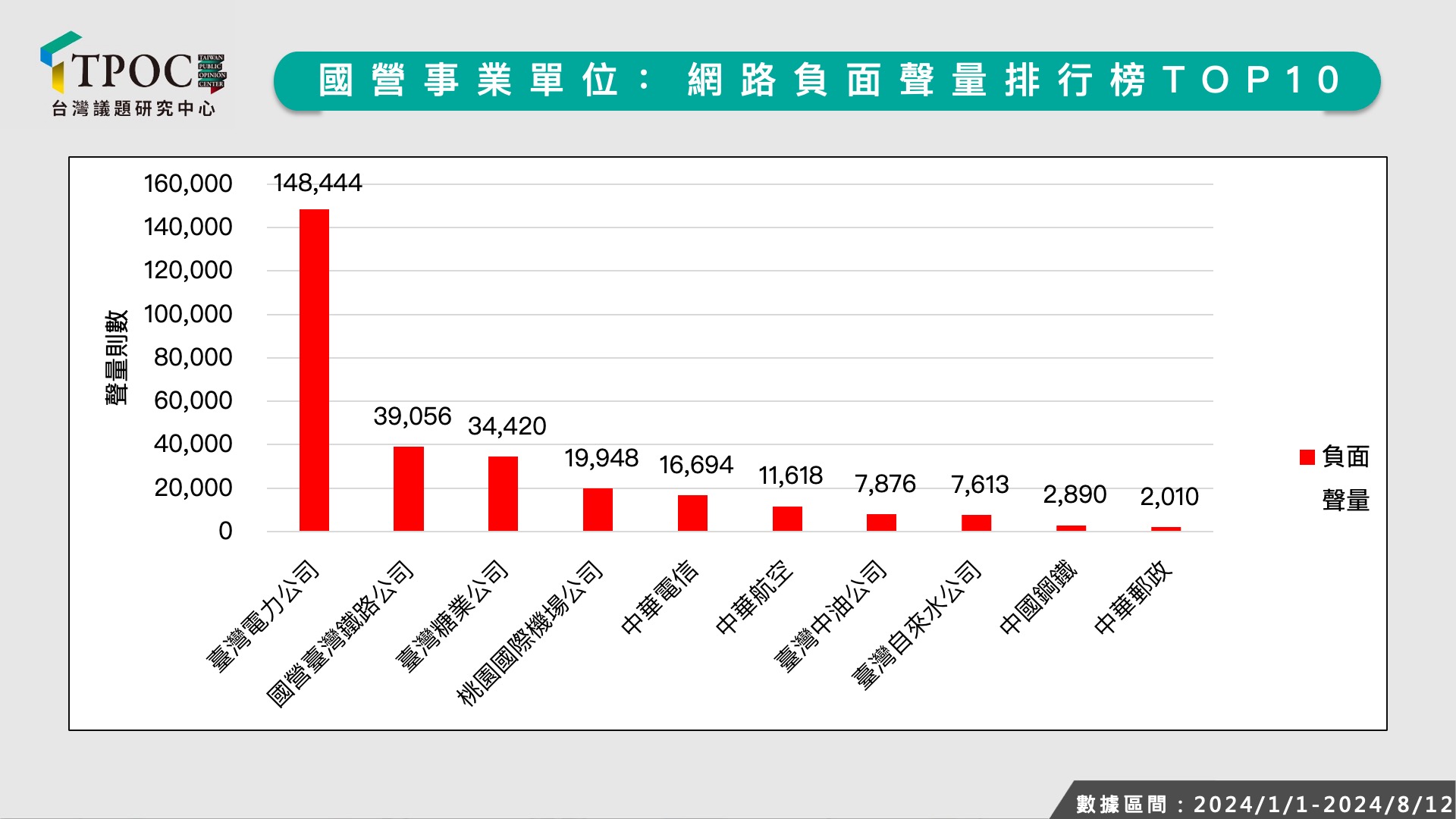Click the 0 axis tick label
Screen dimensions: 1456x819
[x=225, y=531]
